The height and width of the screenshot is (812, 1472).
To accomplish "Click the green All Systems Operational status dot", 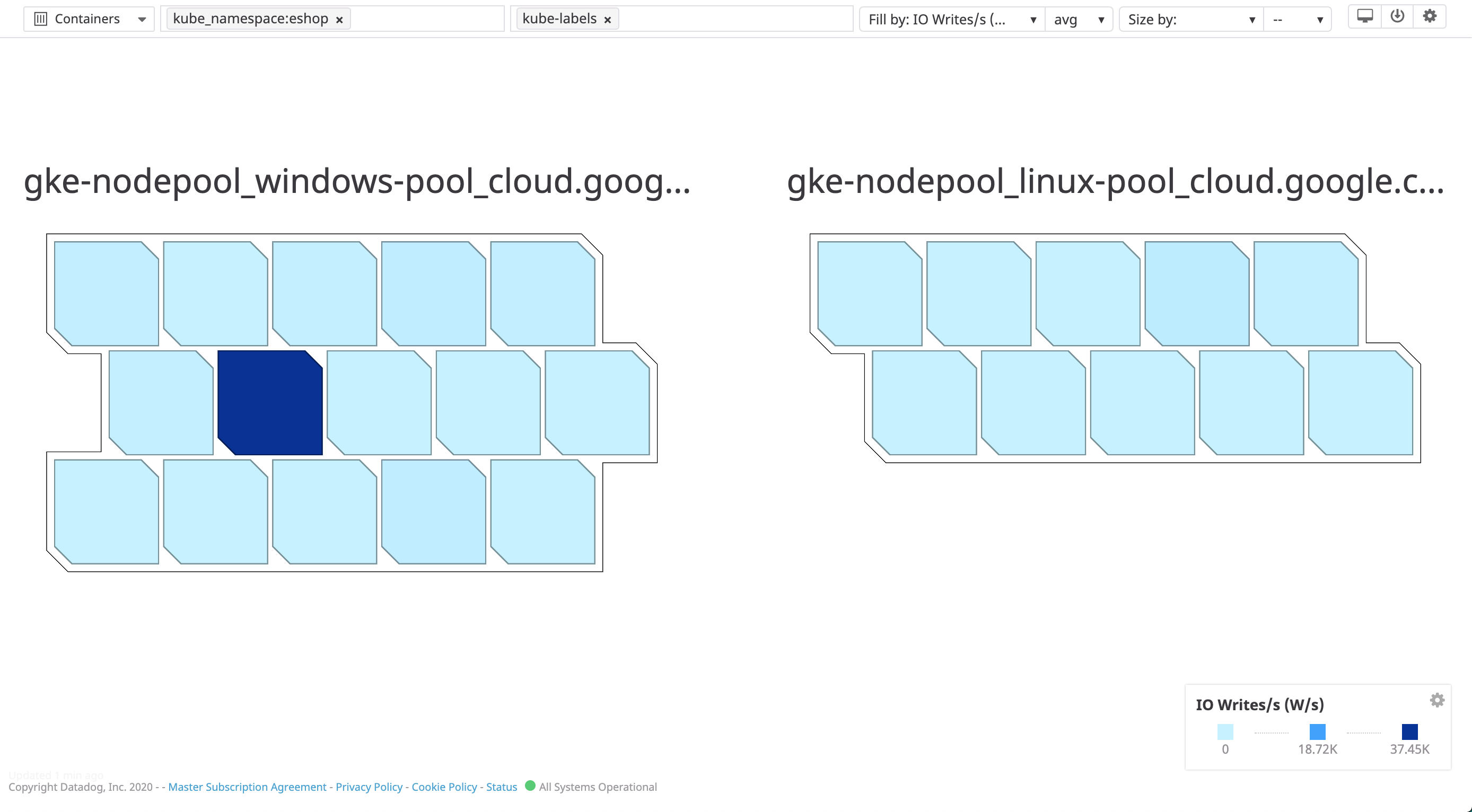I will coord(530,787).
